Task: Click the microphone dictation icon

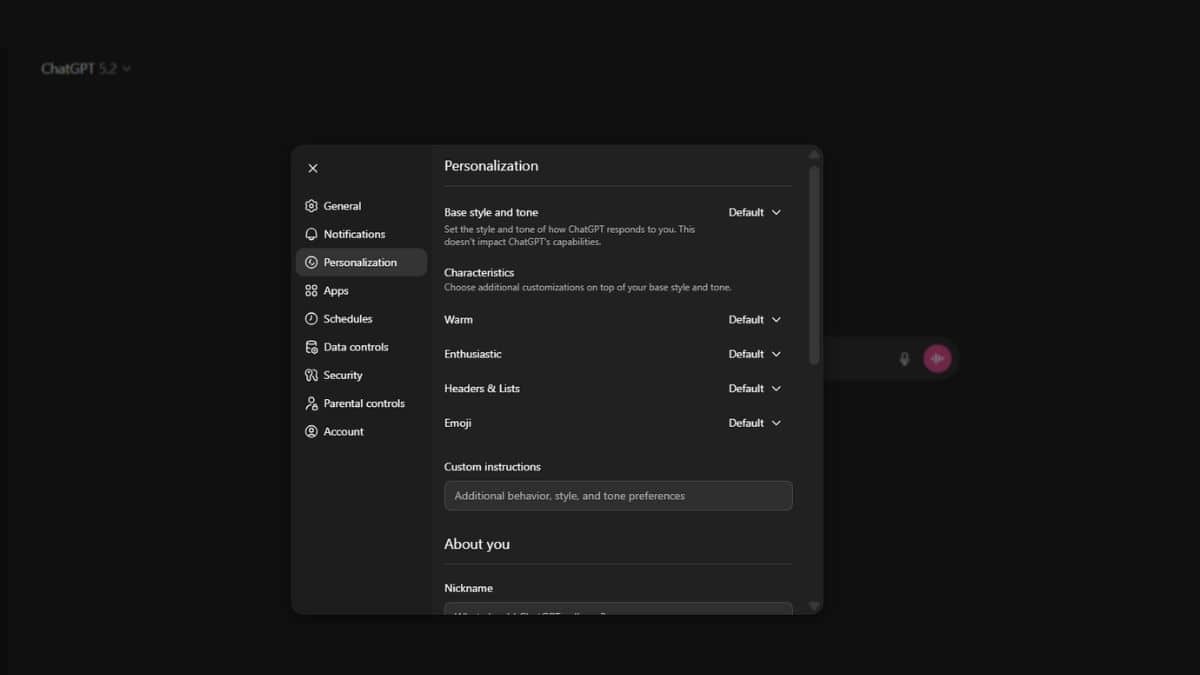Action: coord(904,359)
